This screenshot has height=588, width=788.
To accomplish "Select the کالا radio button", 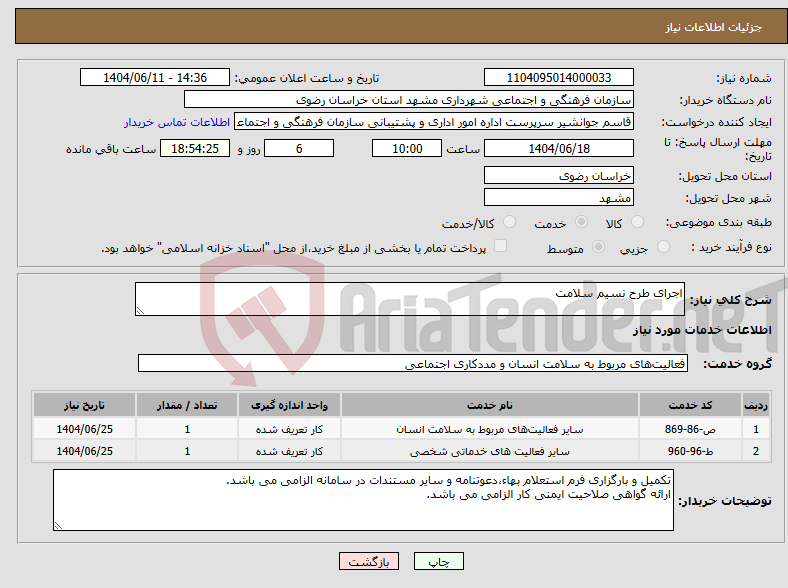I will (x=637, y=222).
